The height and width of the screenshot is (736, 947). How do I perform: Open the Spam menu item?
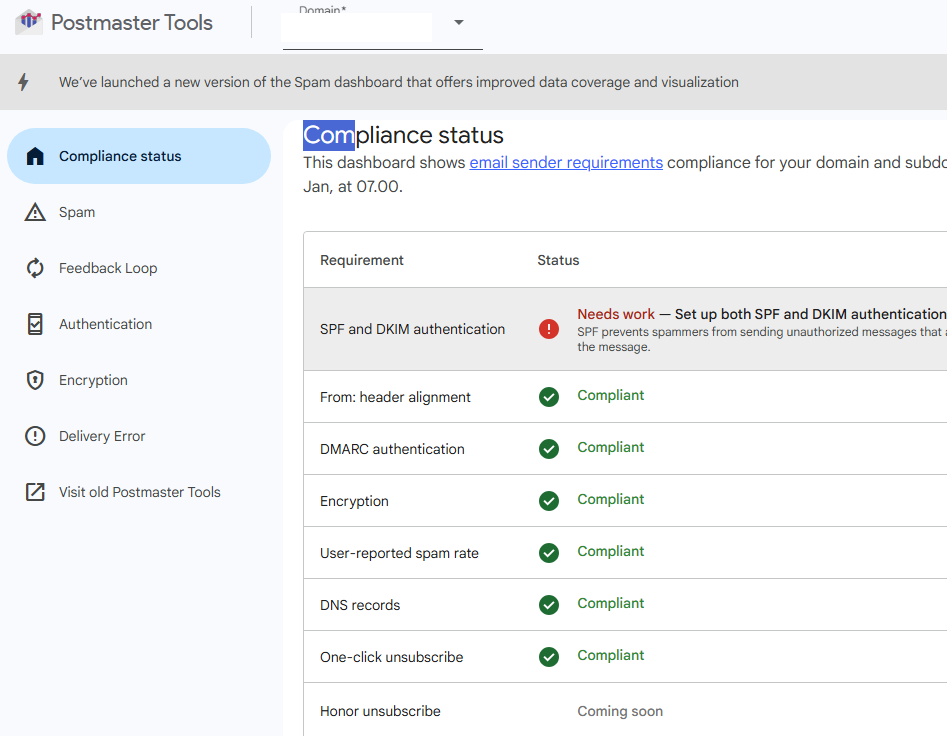click(77, 212)
